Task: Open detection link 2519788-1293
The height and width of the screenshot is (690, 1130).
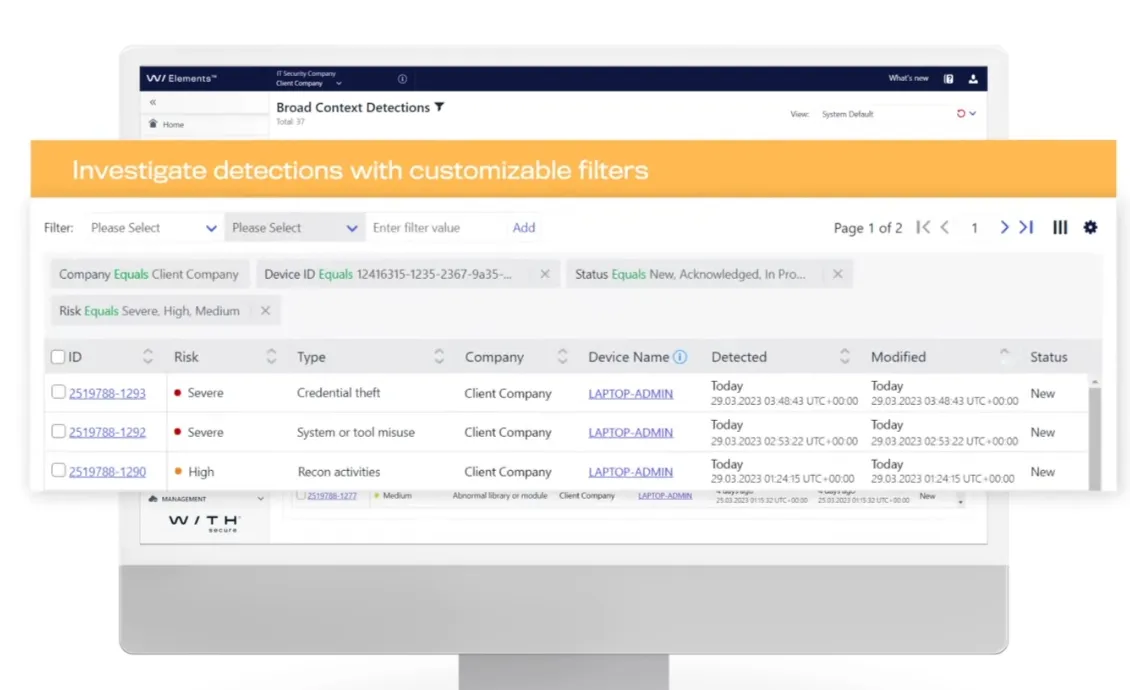Action: [107, 393]
